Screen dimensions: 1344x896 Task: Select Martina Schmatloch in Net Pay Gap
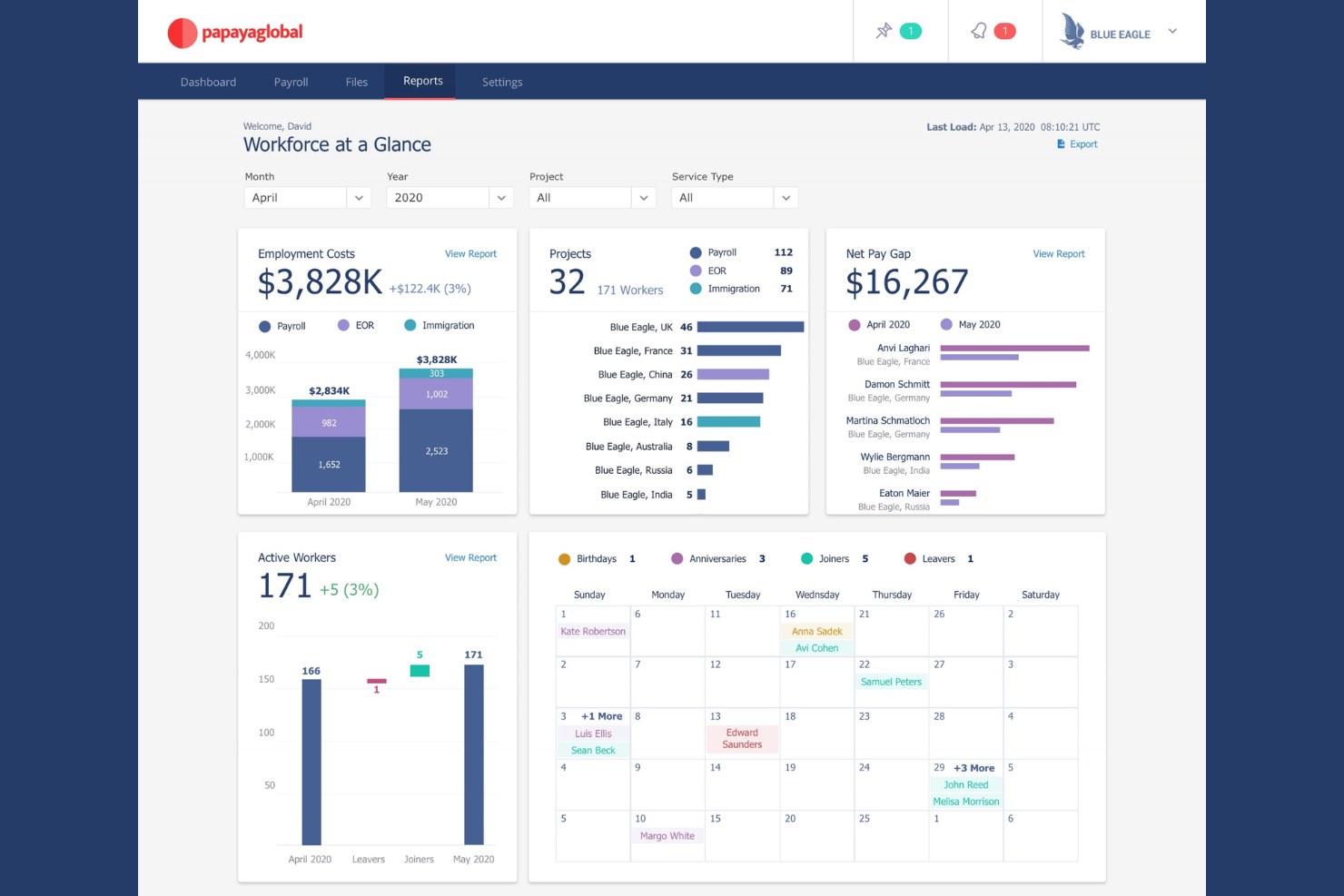coord(887,421)
